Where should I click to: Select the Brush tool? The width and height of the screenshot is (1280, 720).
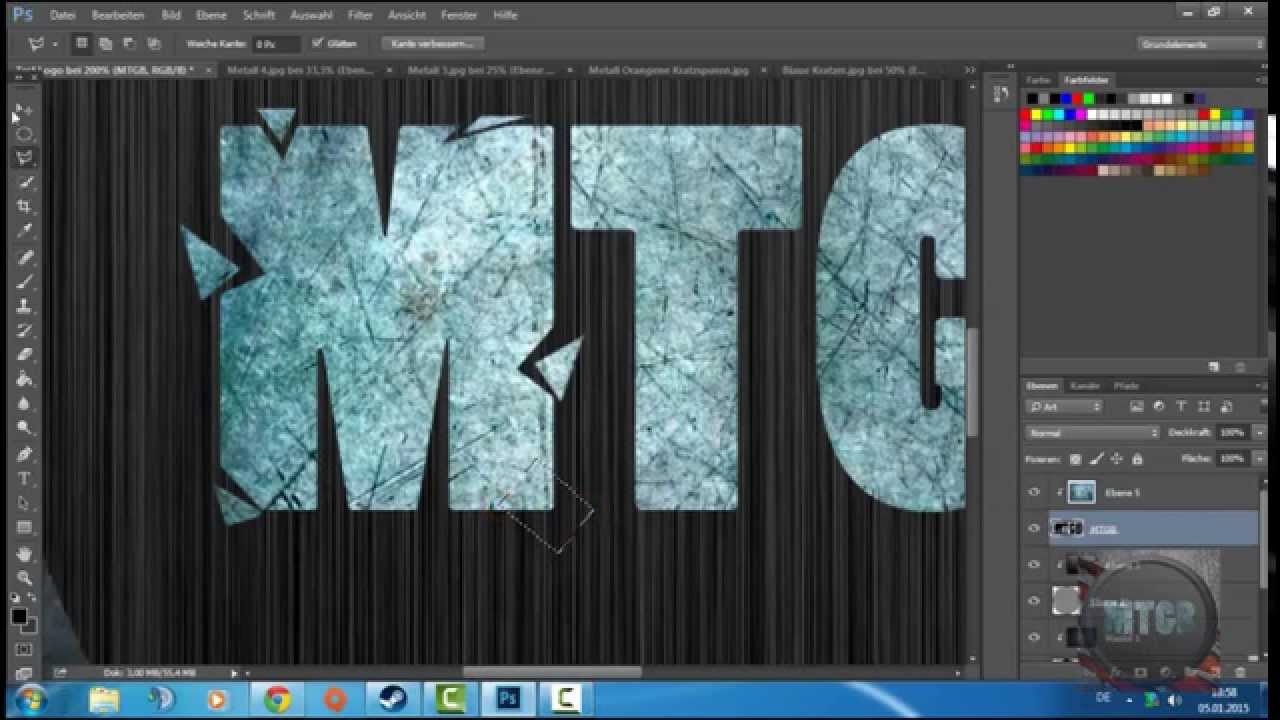[x=24, y=282]
